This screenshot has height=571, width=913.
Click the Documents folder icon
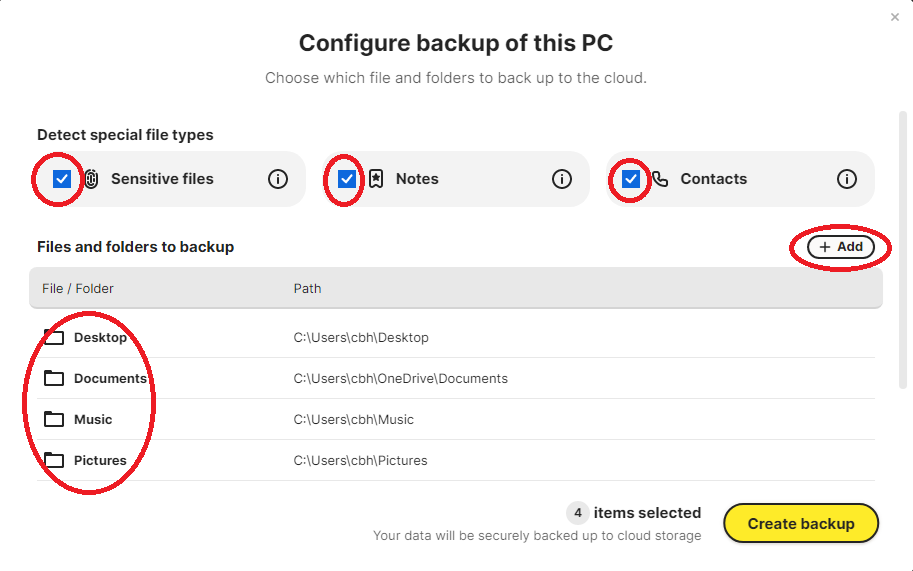click(x=54, y=378)
